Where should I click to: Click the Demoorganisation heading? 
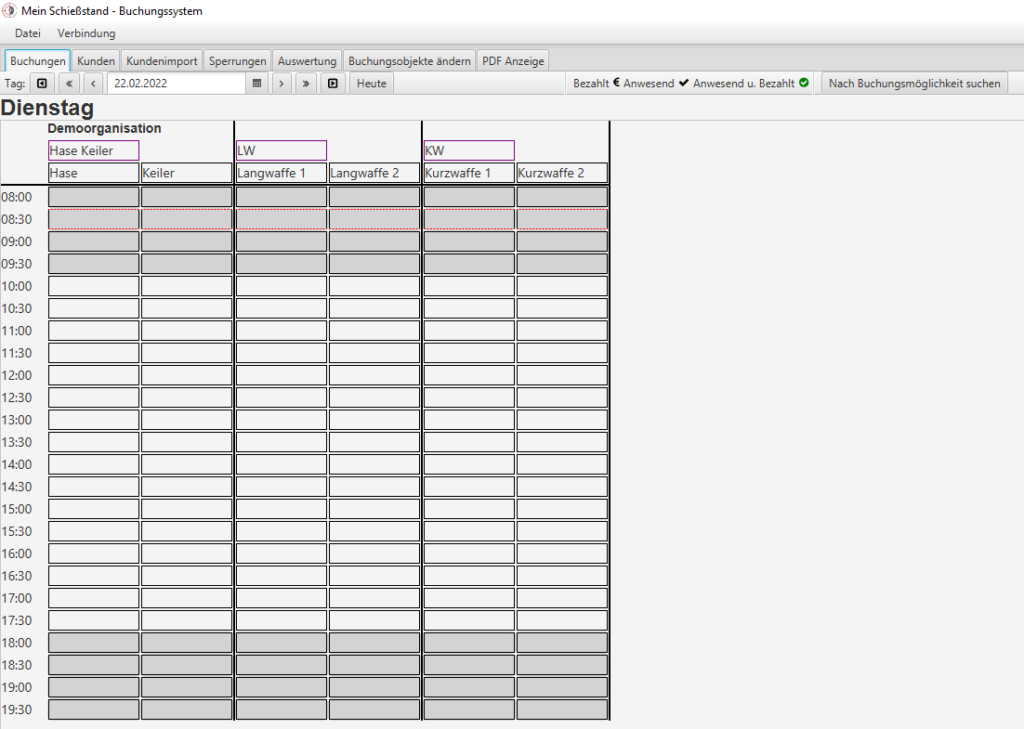[x=104, y=129]
